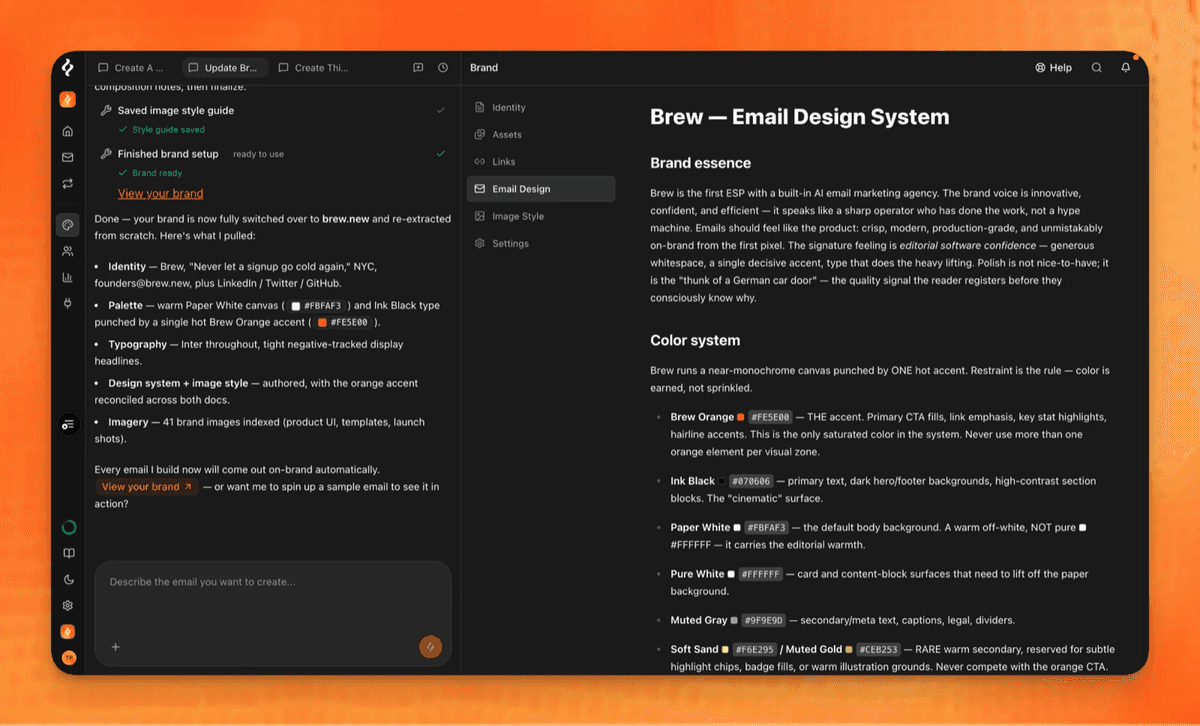Click the green progress ring icon
The height and width of the screenshot is (726, 1200).
tap(68, 527)
